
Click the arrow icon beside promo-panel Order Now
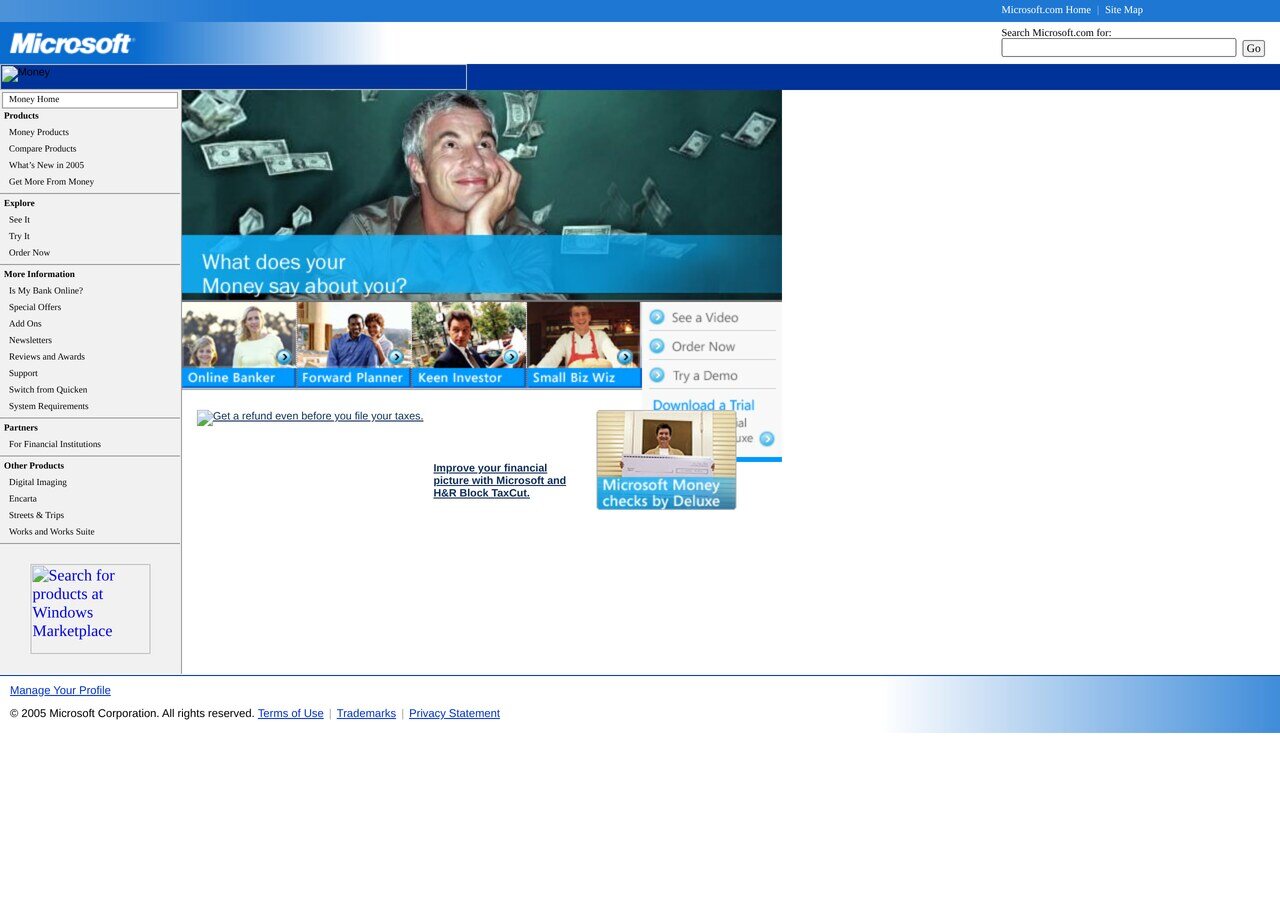point(657,346)
